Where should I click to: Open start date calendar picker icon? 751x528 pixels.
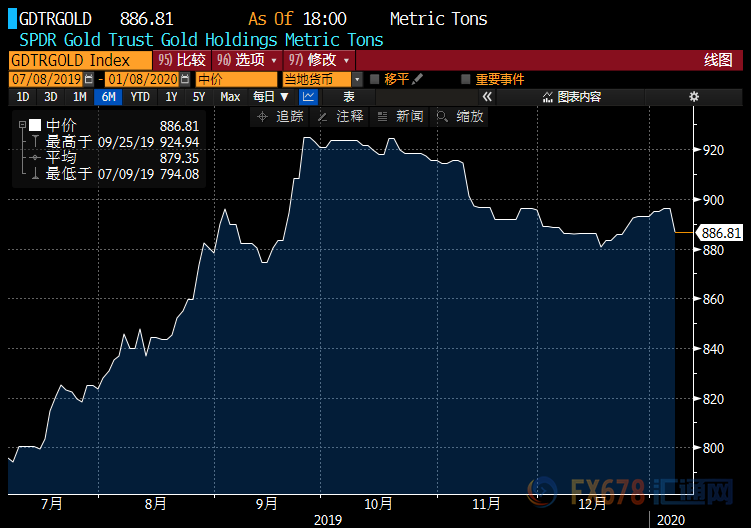(89, 79)
